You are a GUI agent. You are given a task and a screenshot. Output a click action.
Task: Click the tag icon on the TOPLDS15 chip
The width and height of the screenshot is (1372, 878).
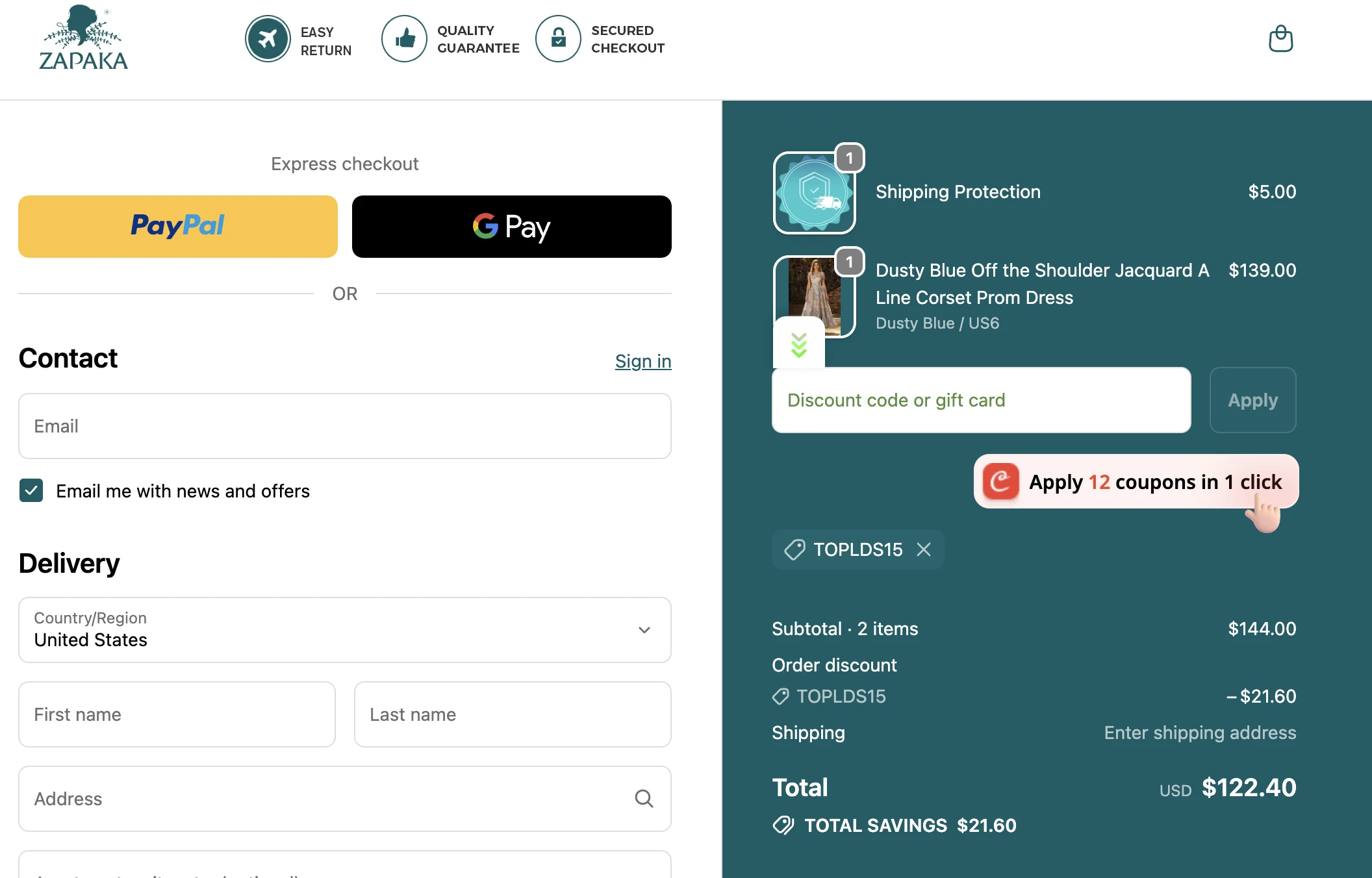tap(794, 549)
